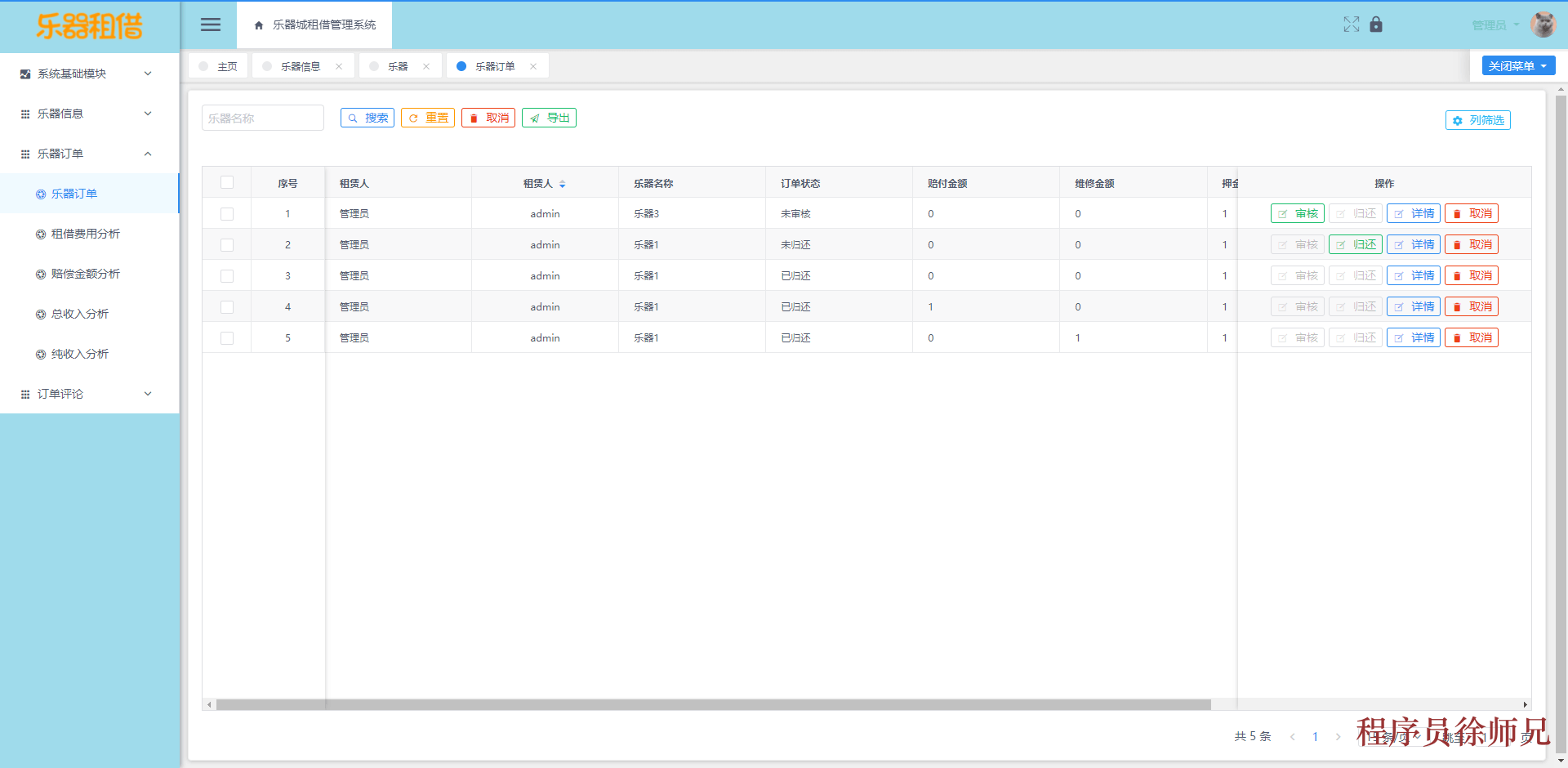This screenshot has height=768, width=1568.
Task: Check the checkbox for order row 5
Action: point(226,337)
